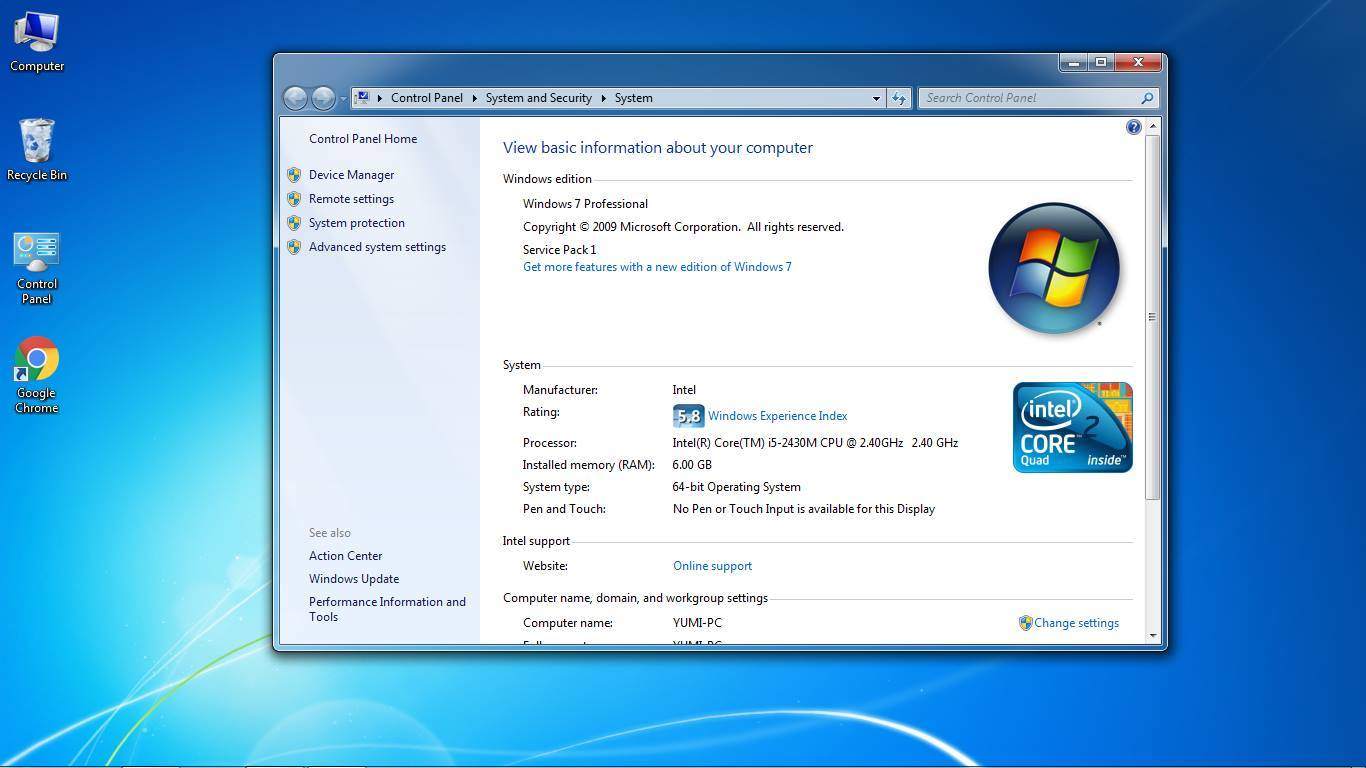Click the processor value Intel Core i5-2430M
The width and height of the screenshot is (1366, 768).
815,443
